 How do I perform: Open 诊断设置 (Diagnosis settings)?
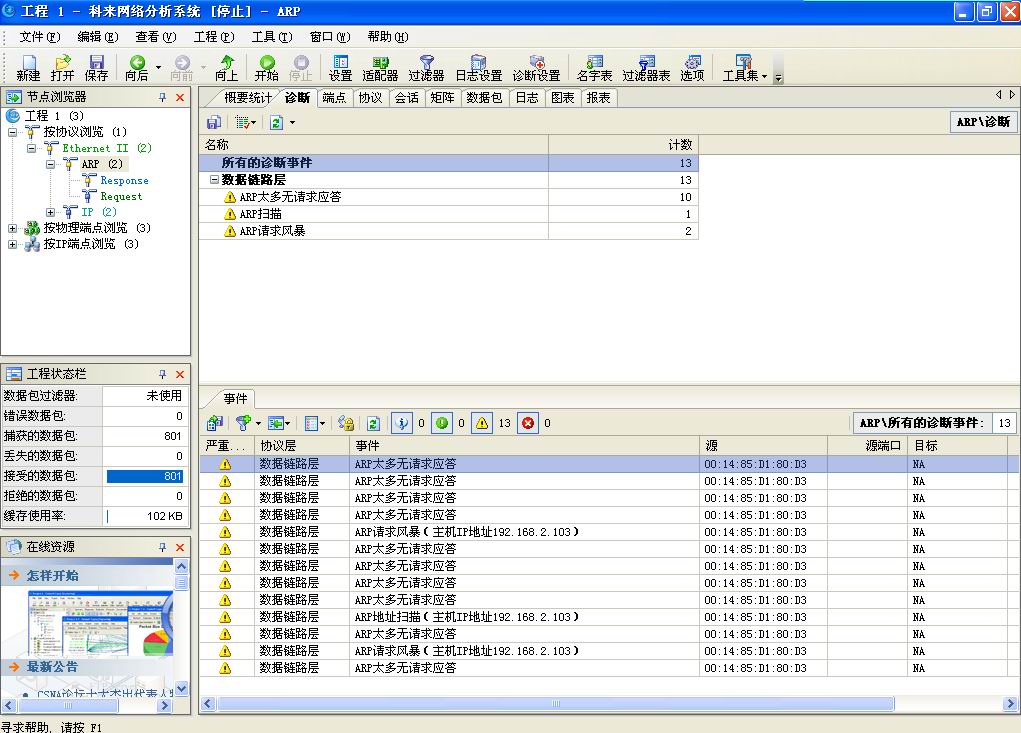(536, 67)
